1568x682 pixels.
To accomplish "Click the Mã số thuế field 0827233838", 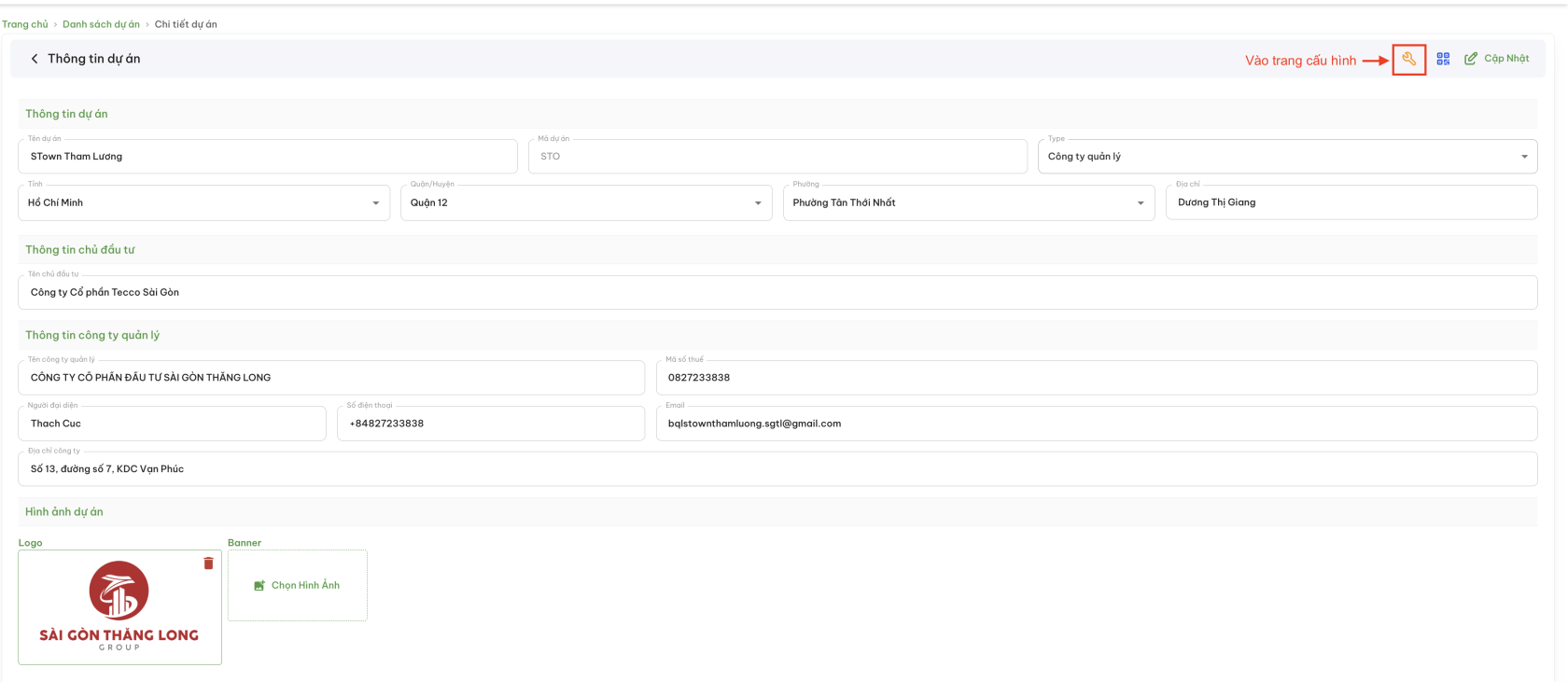I will 1097,378.
